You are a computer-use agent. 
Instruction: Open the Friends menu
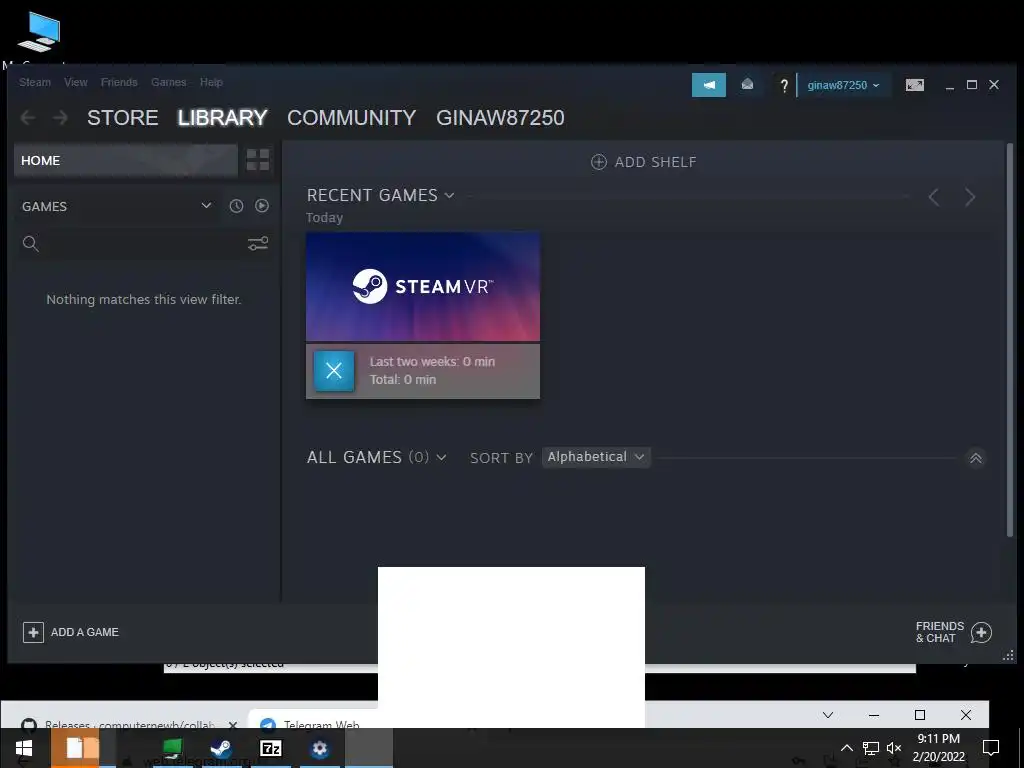click(119, 82)
